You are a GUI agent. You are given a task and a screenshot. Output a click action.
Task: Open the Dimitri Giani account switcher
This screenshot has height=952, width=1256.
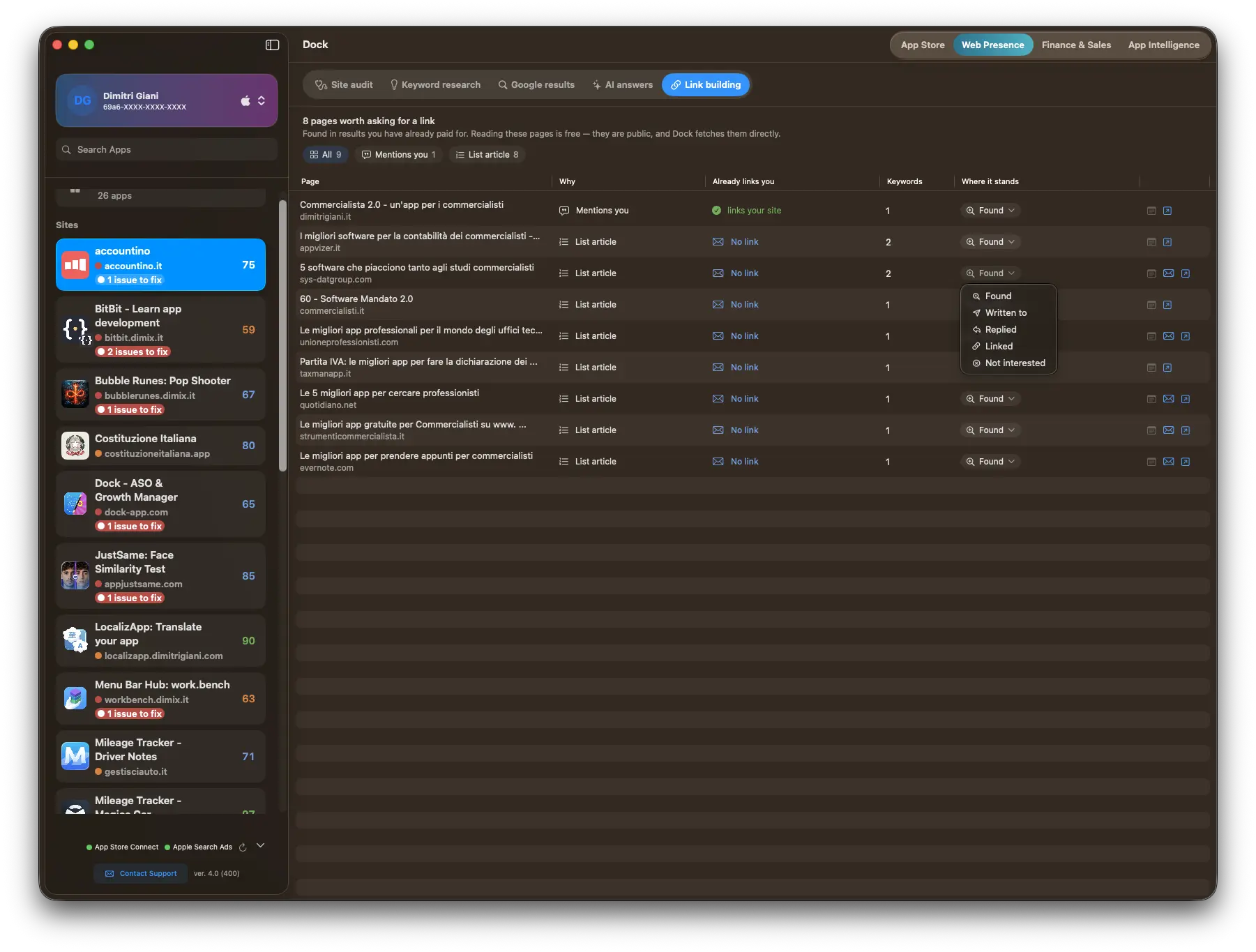point(167,100)
